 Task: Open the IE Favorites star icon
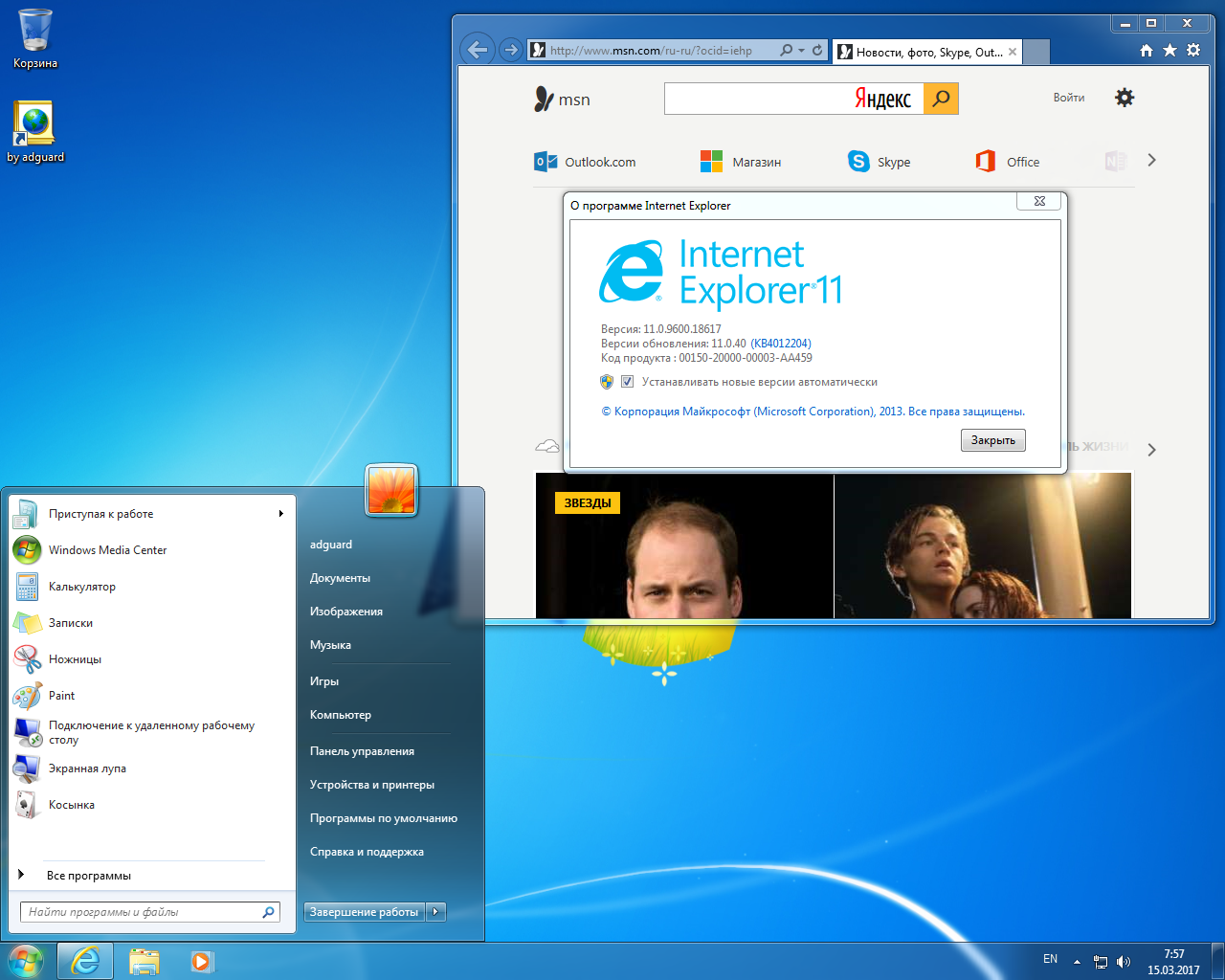pos(1169,50)
